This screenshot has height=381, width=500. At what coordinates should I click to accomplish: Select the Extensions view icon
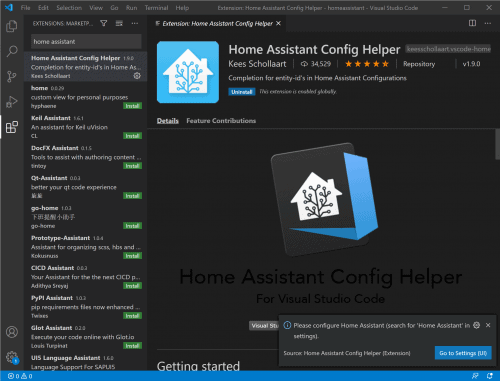[x=12, y=127]
